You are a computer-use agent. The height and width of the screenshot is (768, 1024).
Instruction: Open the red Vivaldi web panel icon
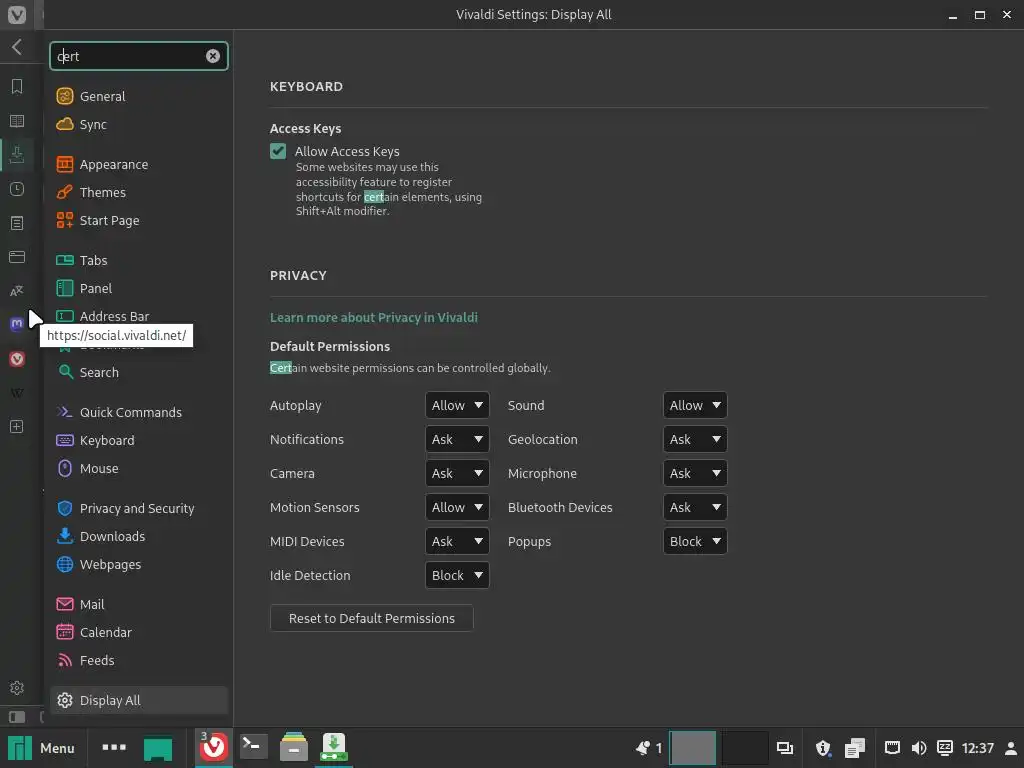click(17, 359)
